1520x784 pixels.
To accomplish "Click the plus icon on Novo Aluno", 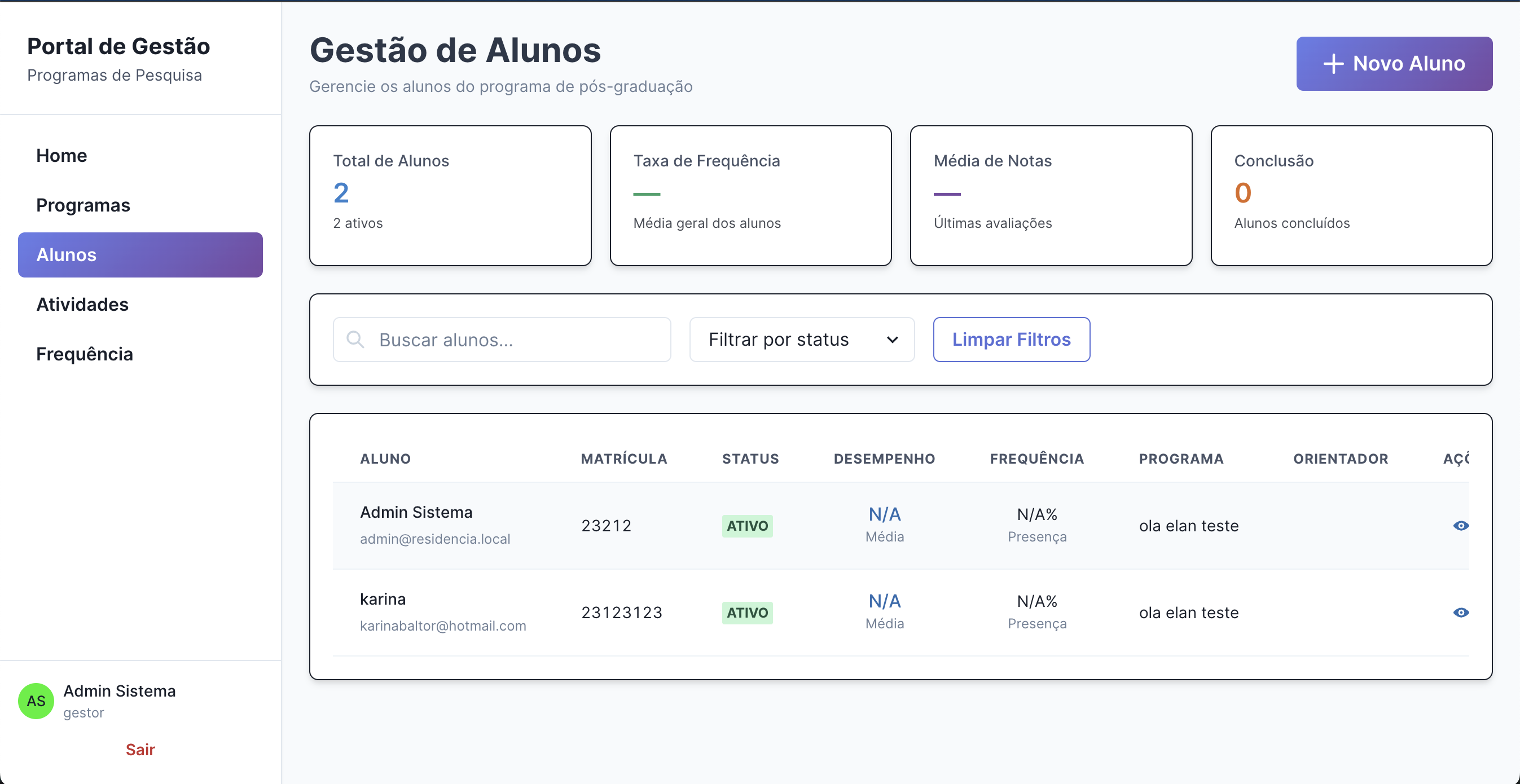I will coord(1333,64).
